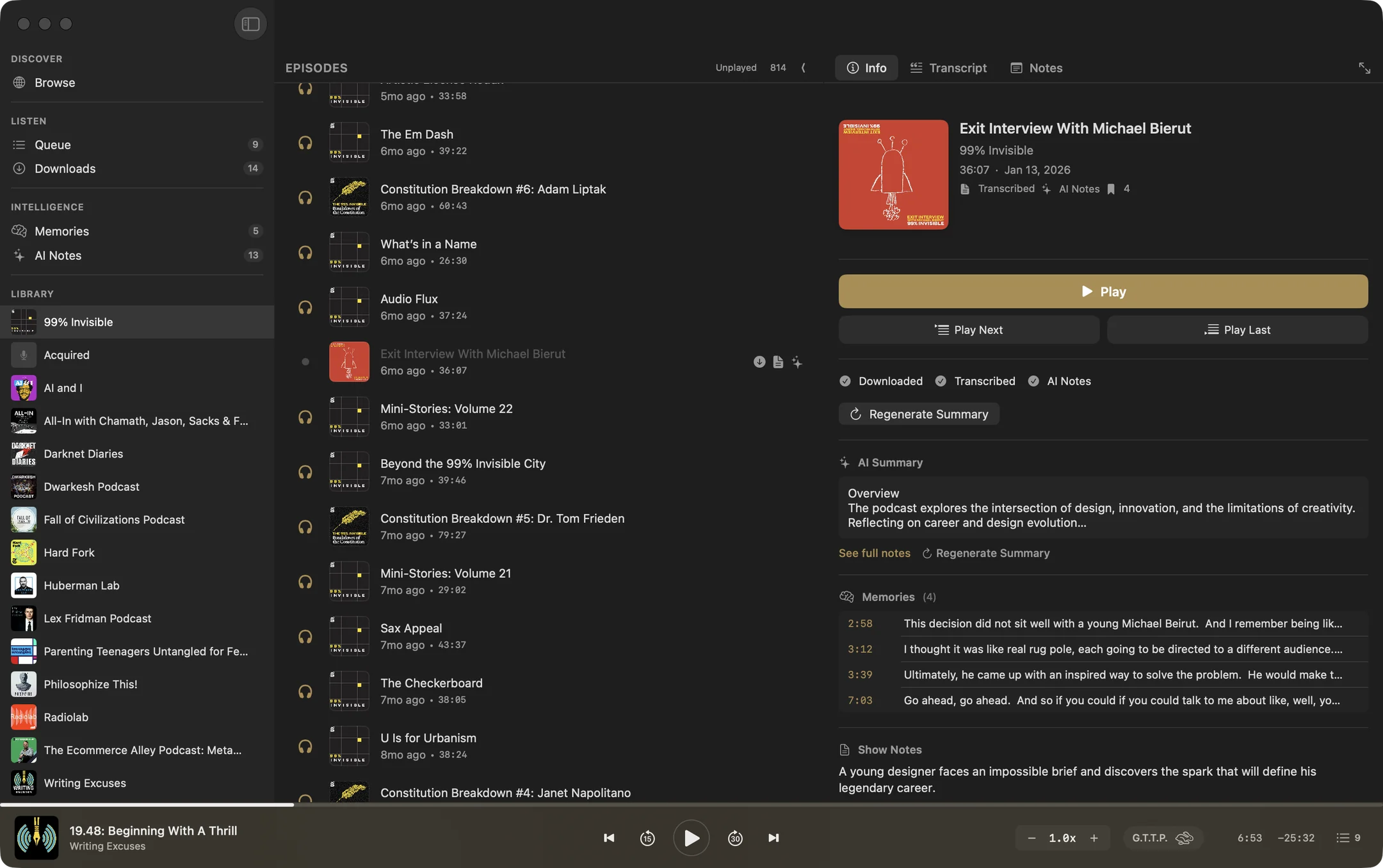This screenshot has width=1383, height=868.
Task: Toggle the sidebar visibility button
Action: click(250, 24)
